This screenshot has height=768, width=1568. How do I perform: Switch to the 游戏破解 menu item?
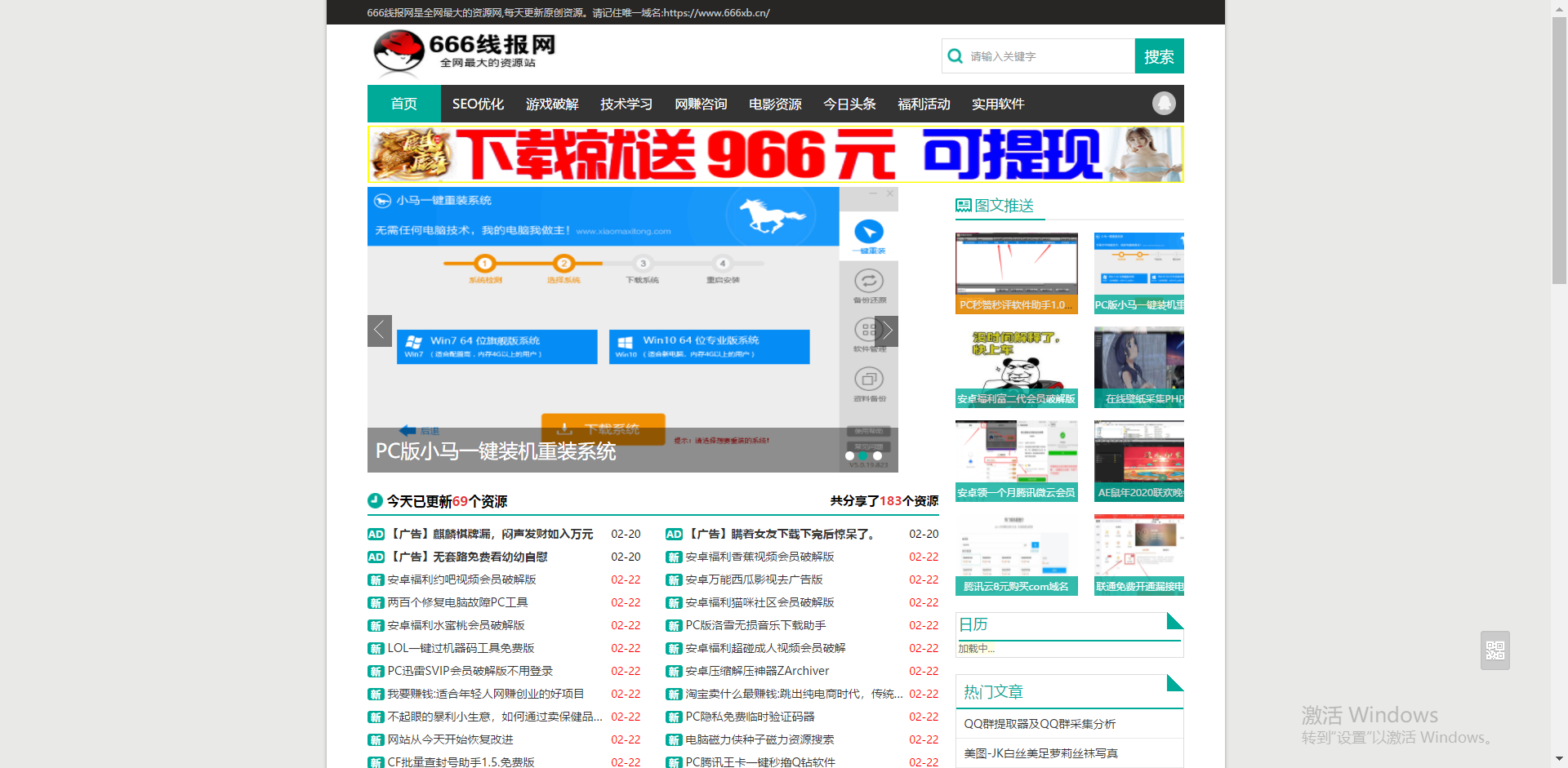pos(552,104)
